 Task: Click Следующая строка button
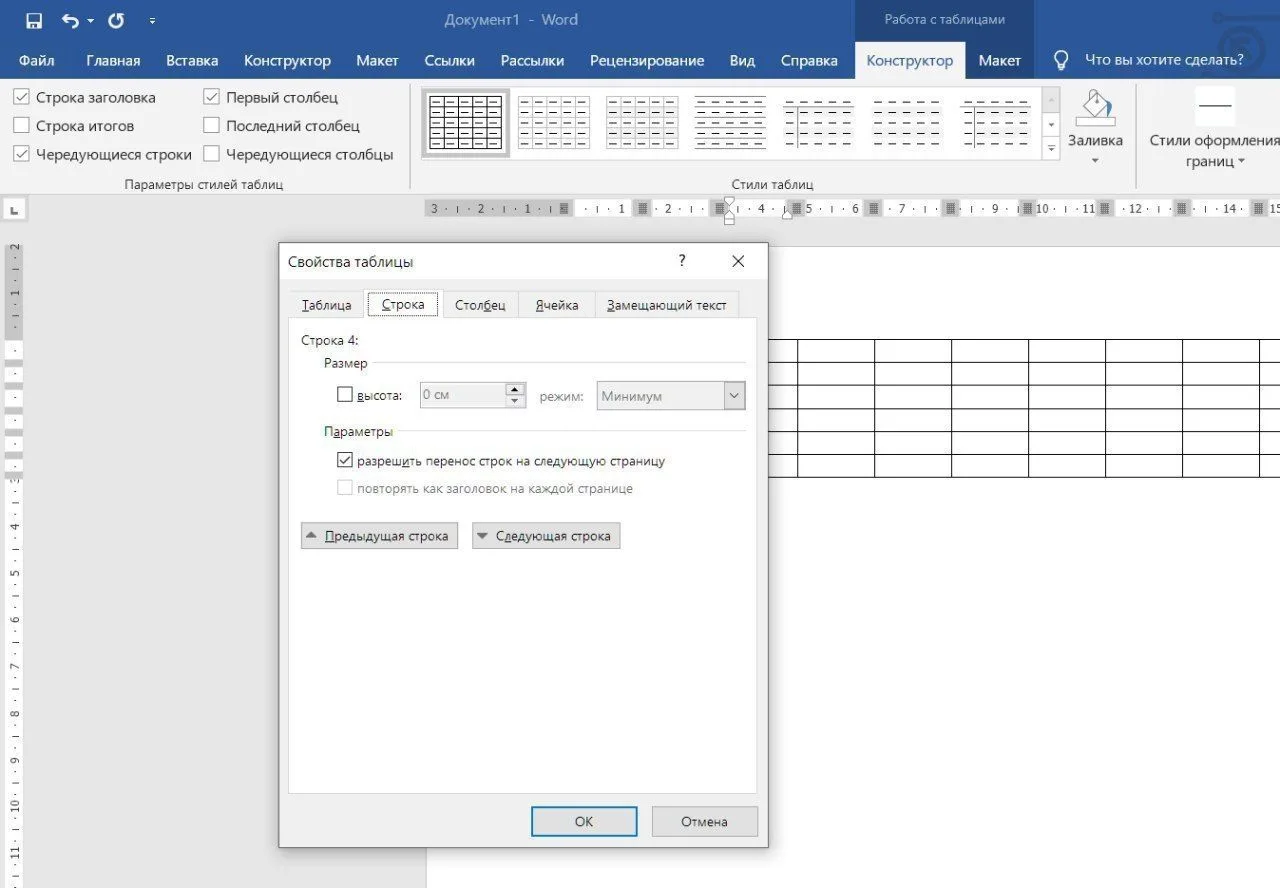coord(546,536)
